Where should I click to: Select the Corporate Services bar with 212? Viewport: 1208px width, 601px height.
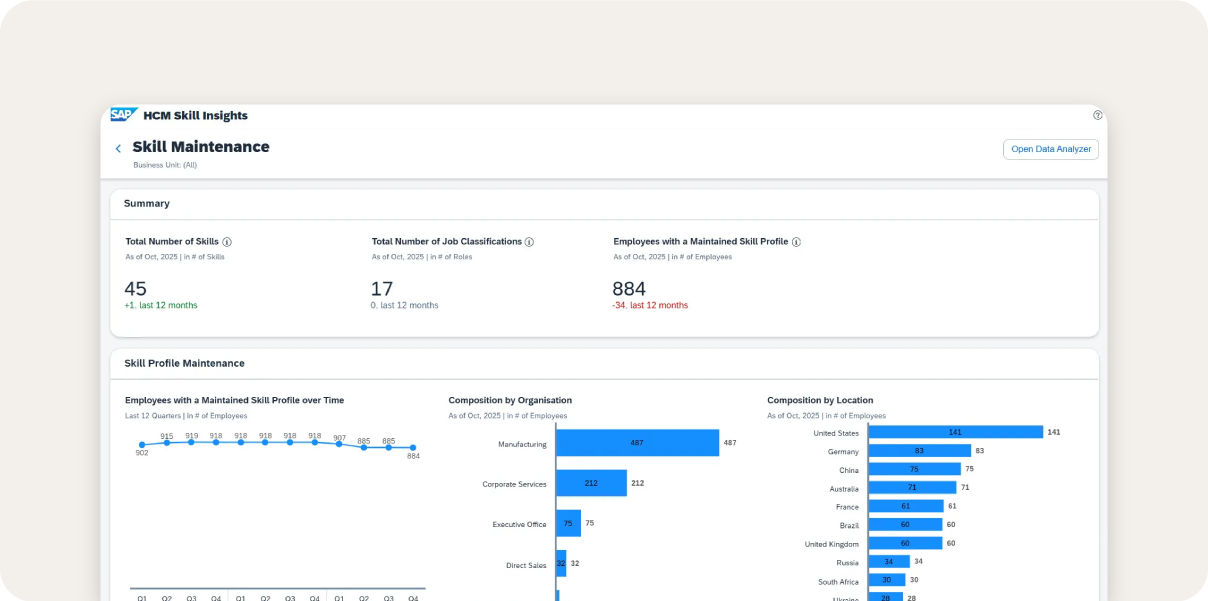point(591,483)
